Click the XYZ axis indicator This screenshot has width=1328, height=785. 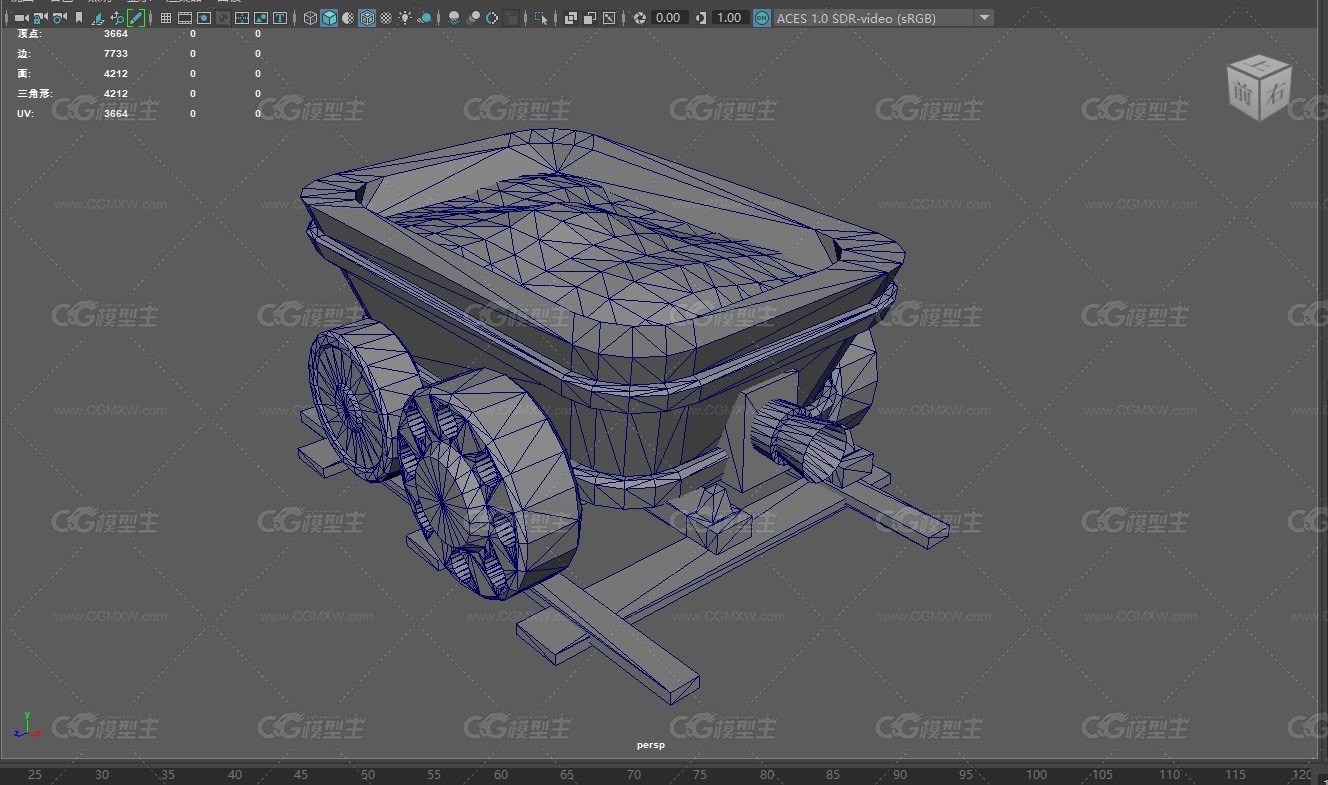[29, 725]
